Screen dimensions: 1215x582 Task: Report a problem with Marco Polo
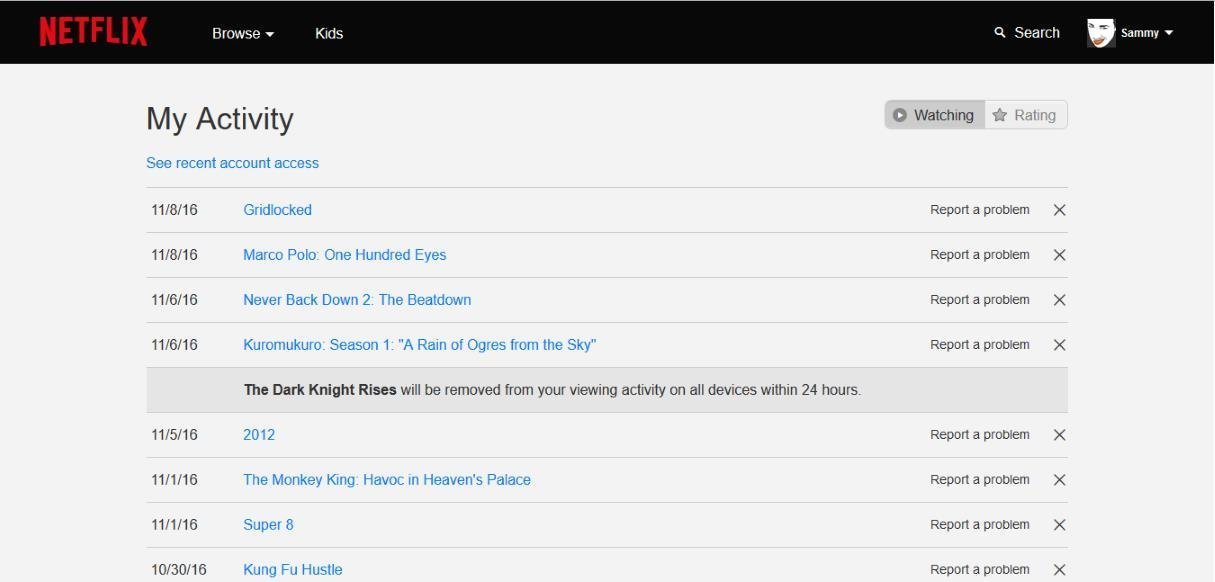point(980,255)
